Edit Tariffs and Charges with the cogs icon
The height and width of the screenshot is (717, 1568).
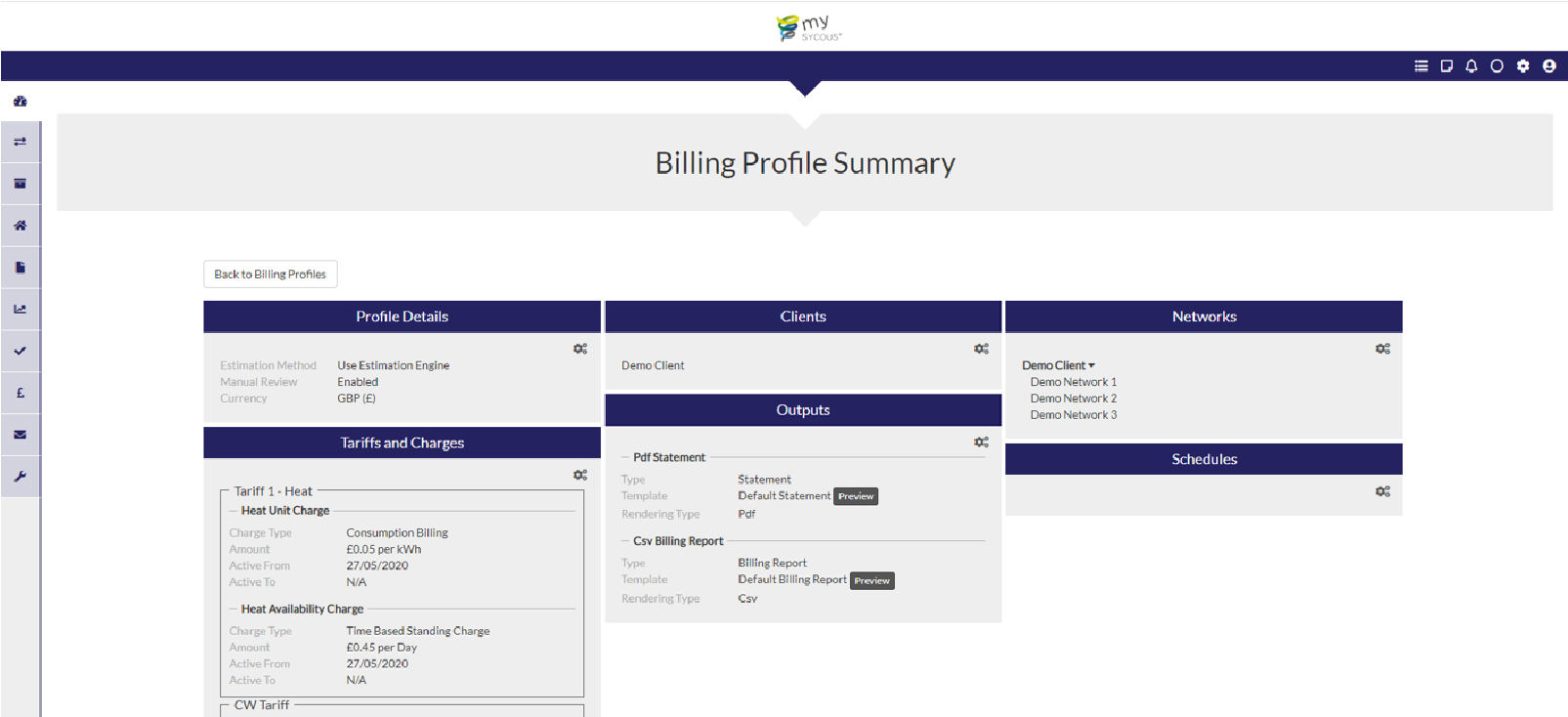click(x=580, y=475)
